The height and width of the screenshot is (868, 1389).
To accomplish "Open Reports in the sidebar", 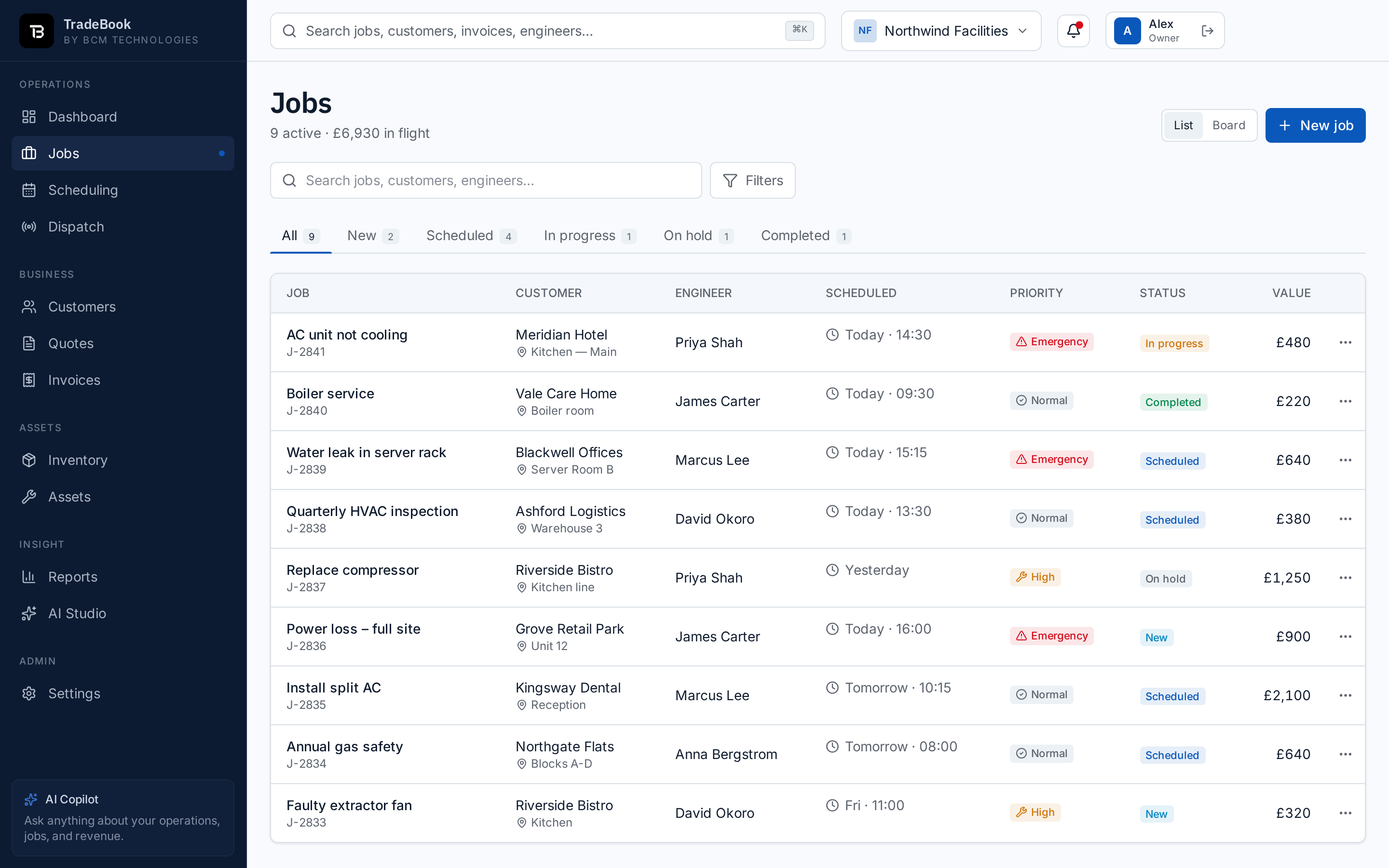I will point(123,577).
